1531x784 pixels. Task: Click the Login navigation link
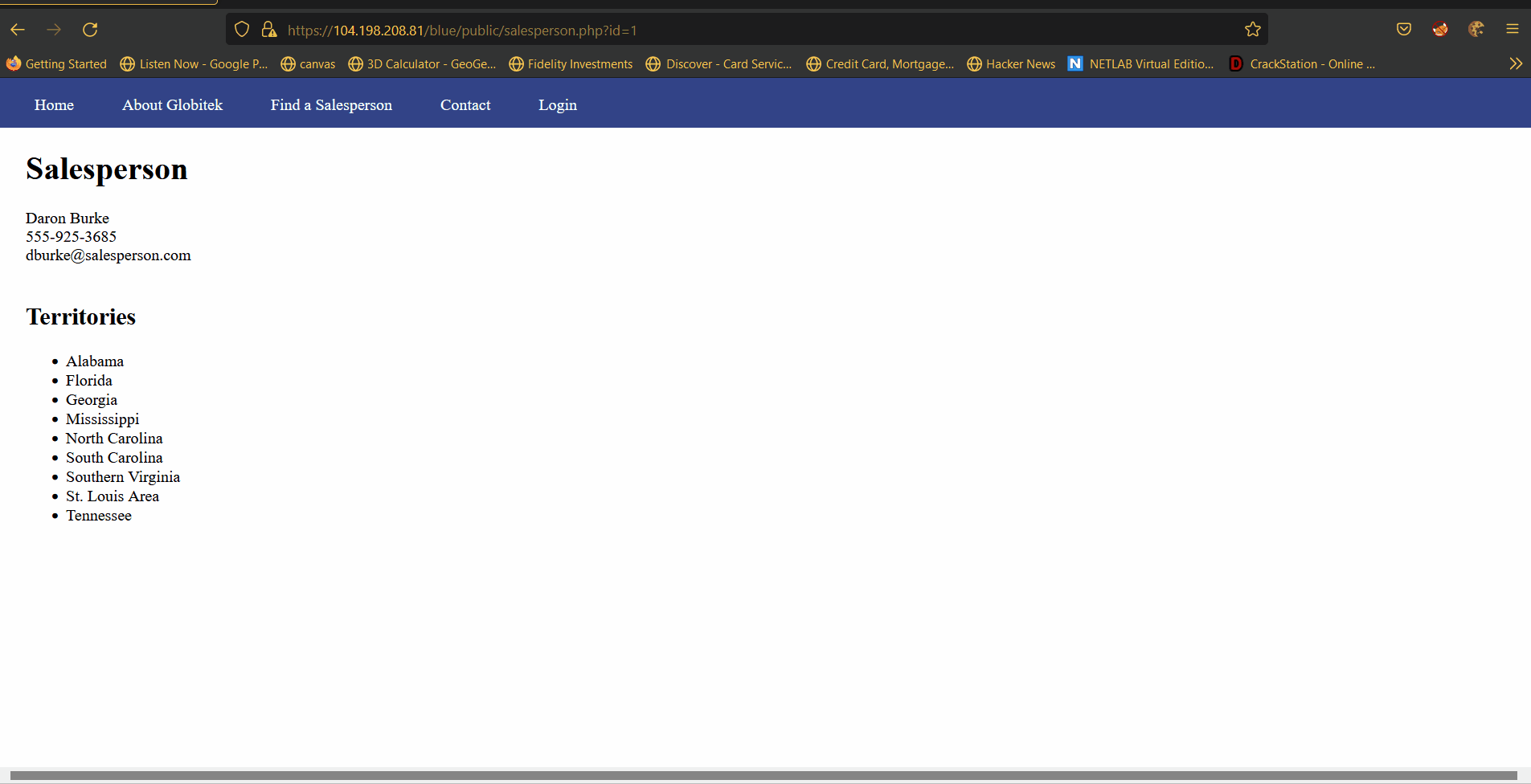click(557, 104)
